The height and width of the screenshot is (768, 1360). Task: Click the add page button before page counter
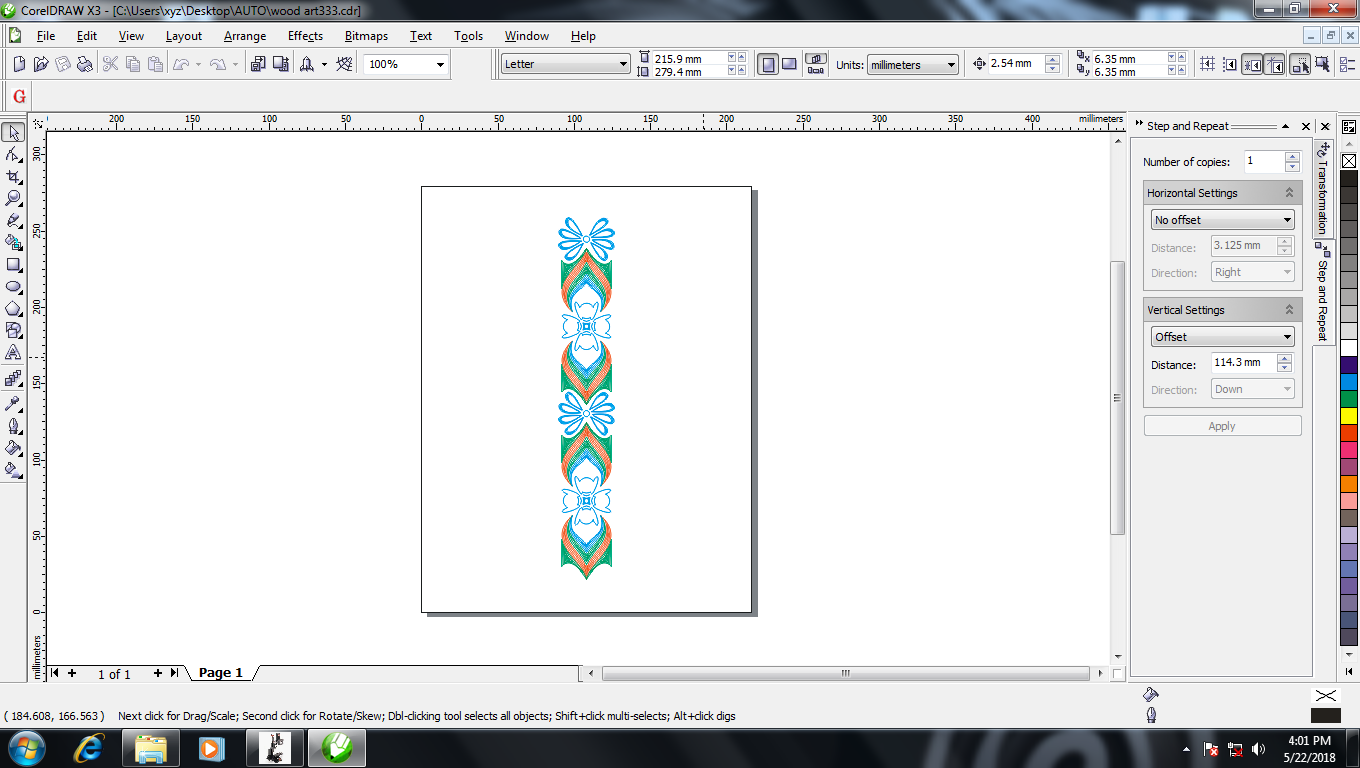click(x=72, y=673)
